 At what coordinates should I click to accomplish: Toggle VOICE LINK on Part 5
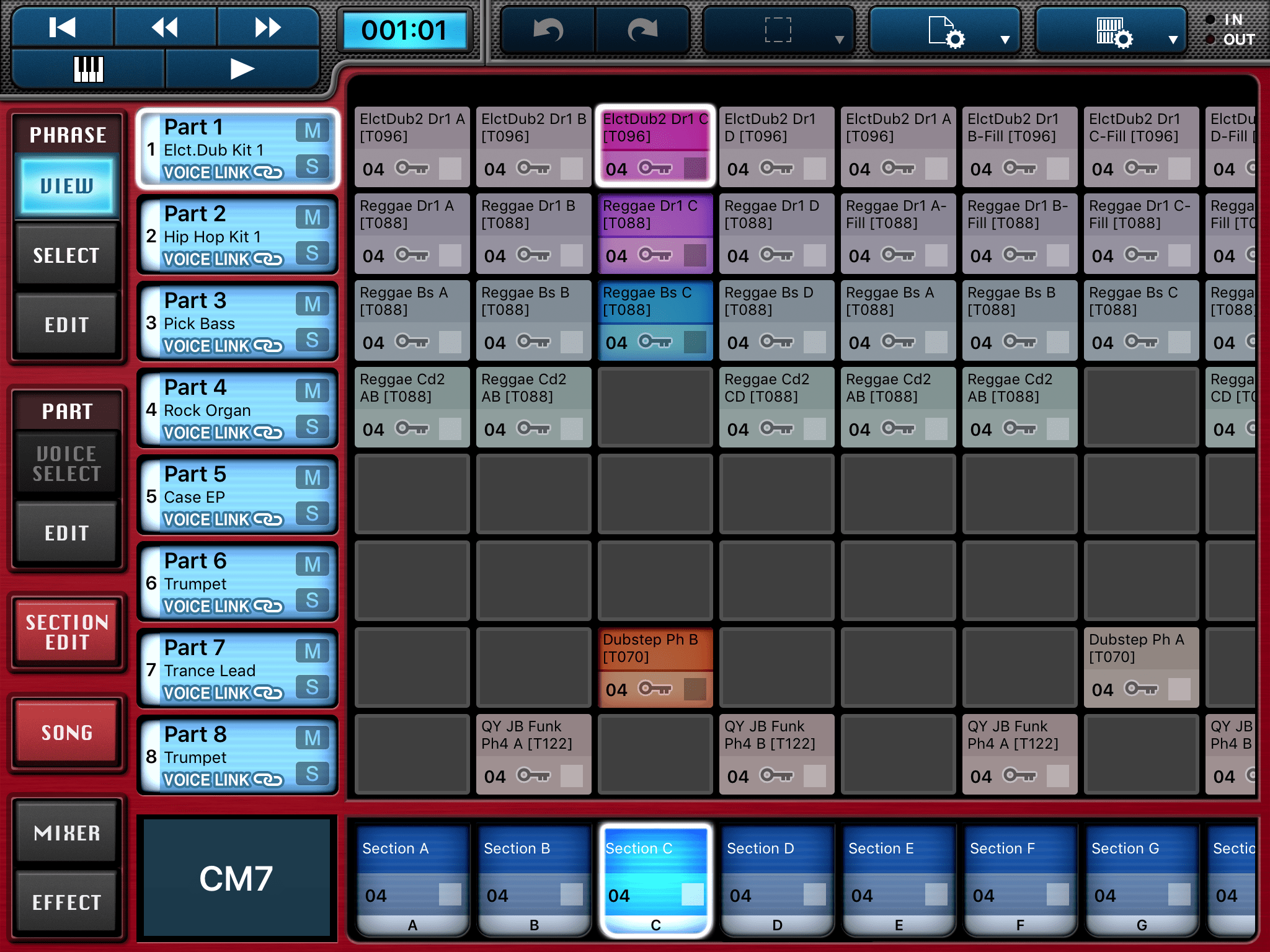coord(224,519)
